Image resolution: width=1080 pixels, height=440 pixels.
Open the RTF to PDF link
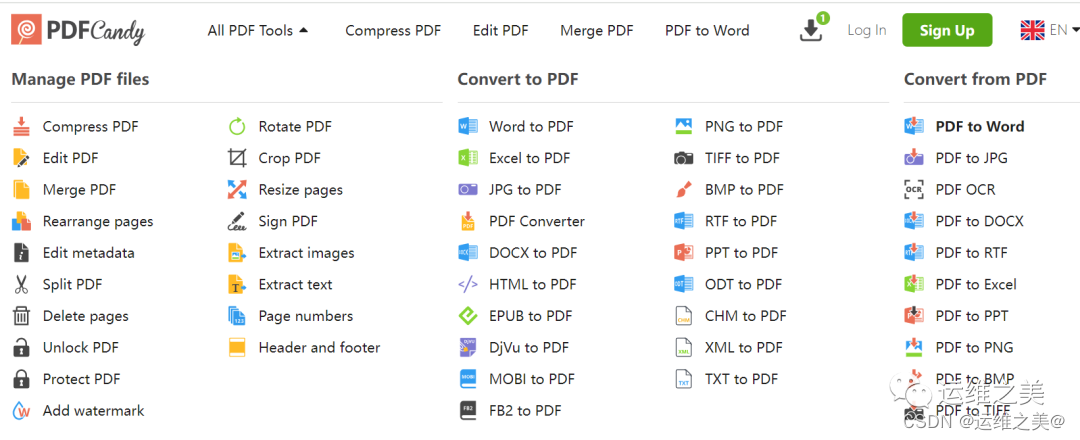[x=740, y=222]
